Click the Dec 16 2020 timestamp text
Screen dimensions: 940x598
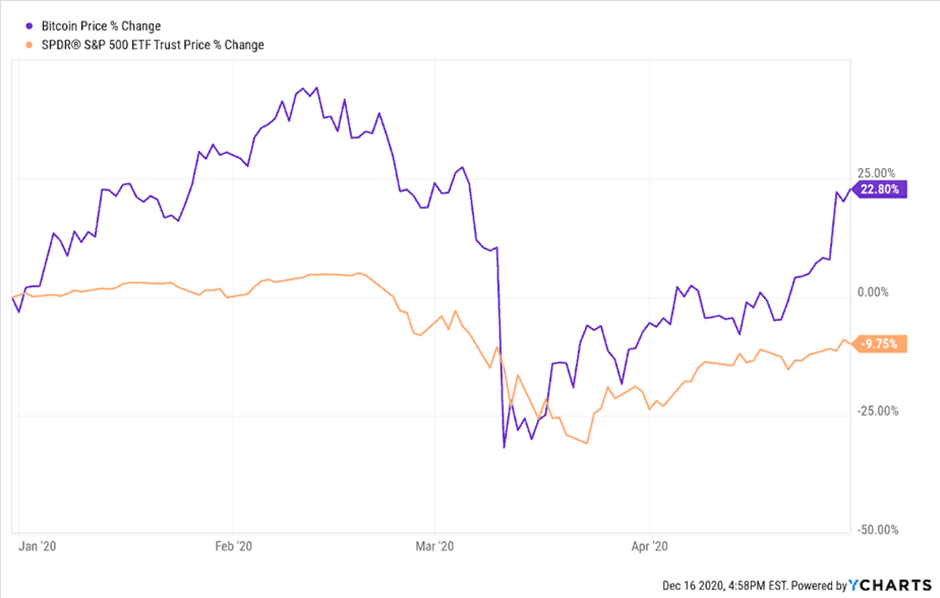tap(723, 585)
